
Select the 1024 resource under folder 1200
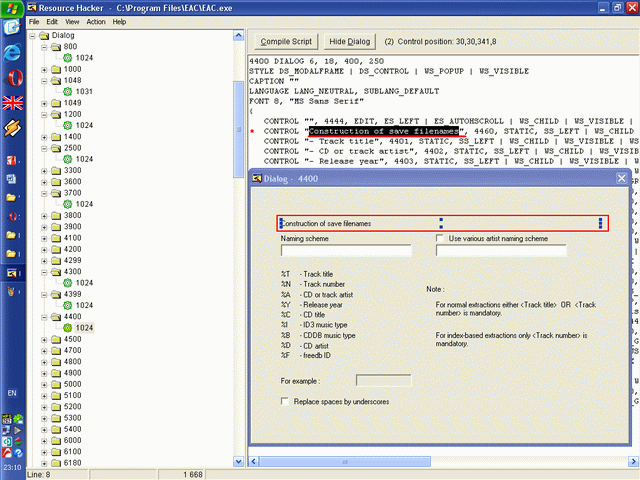[84, 125]
